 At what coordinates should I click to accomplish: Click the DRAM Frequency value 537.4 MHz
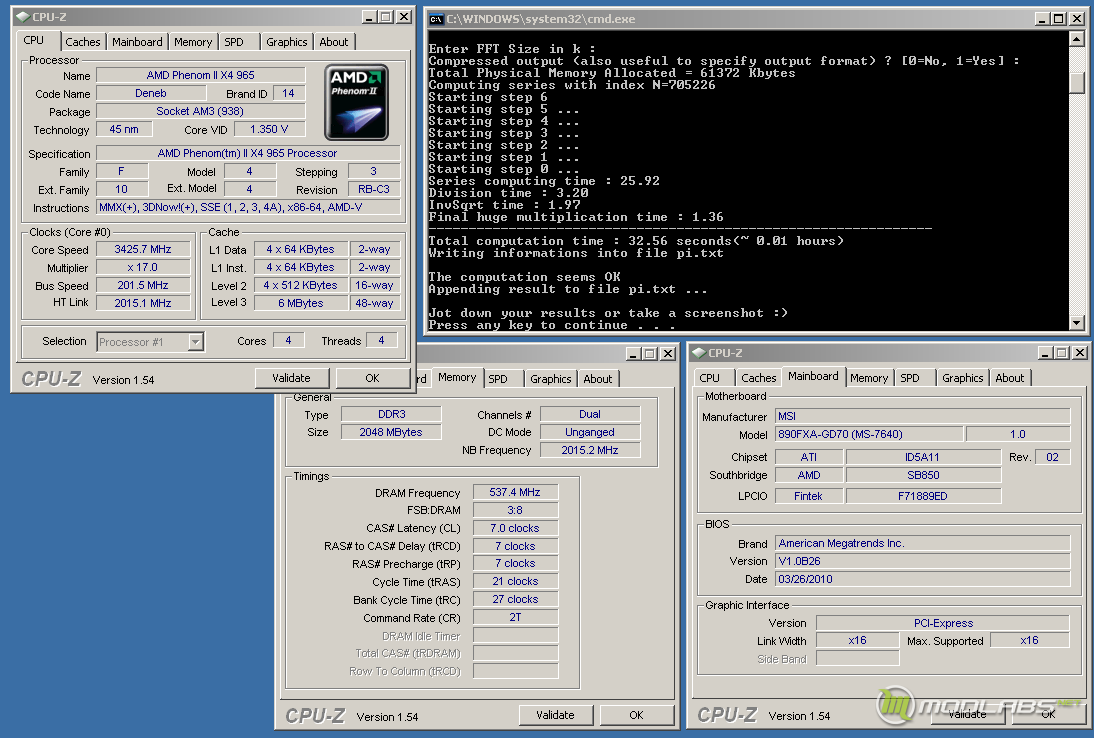515,492
